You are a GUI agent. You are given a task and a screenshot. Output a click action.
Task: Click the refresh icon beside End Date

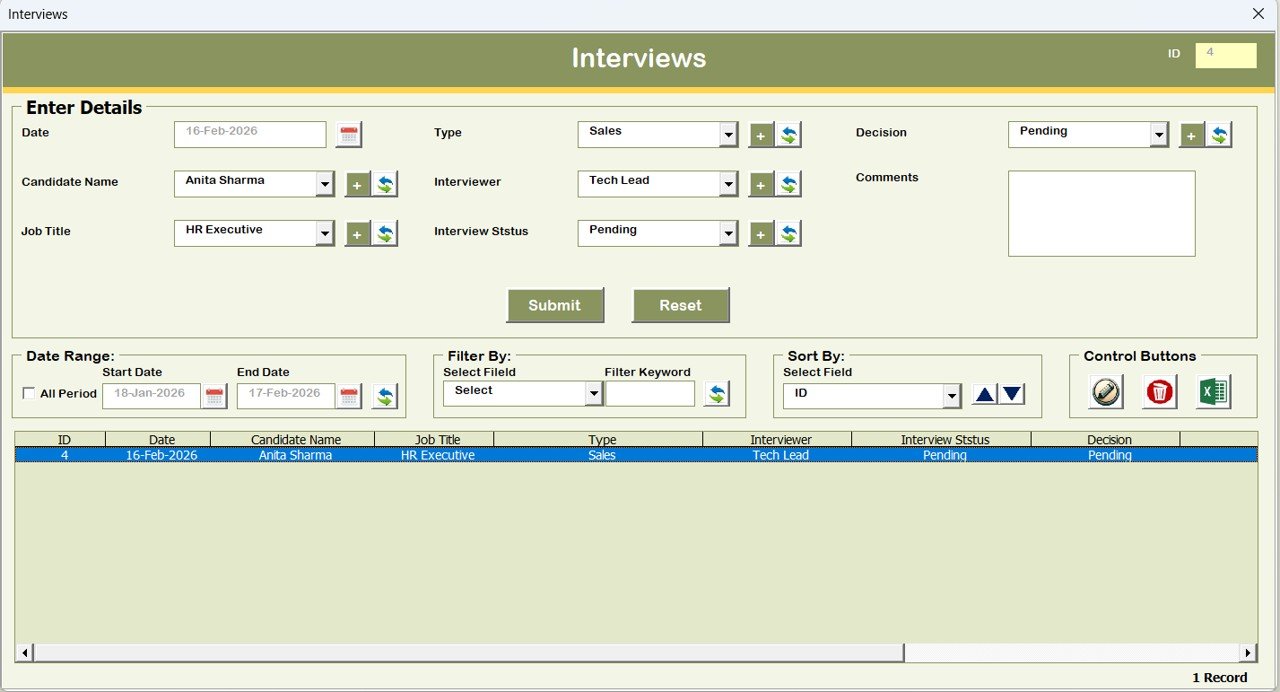(x=384, y=395)
